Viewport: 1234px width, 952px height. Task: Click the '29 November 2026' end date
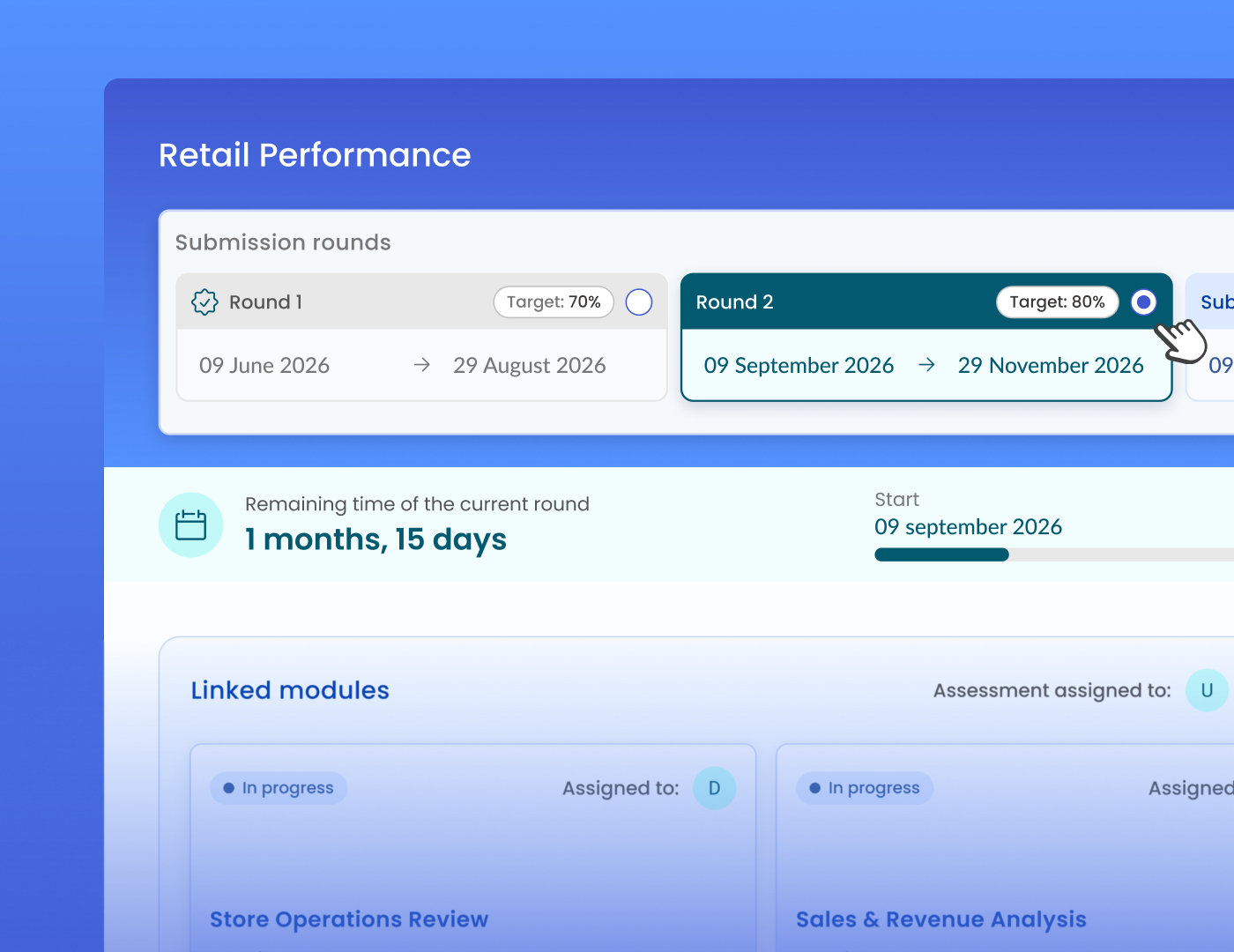click(x=1051, y=366)
